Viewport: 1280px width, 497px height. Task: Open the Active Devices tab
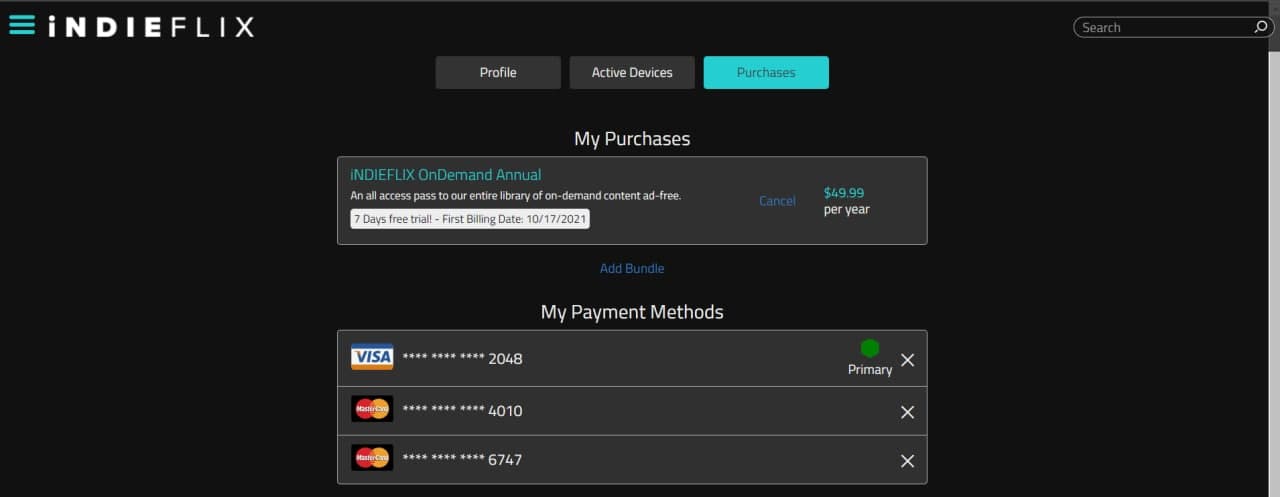click(632, 73)
